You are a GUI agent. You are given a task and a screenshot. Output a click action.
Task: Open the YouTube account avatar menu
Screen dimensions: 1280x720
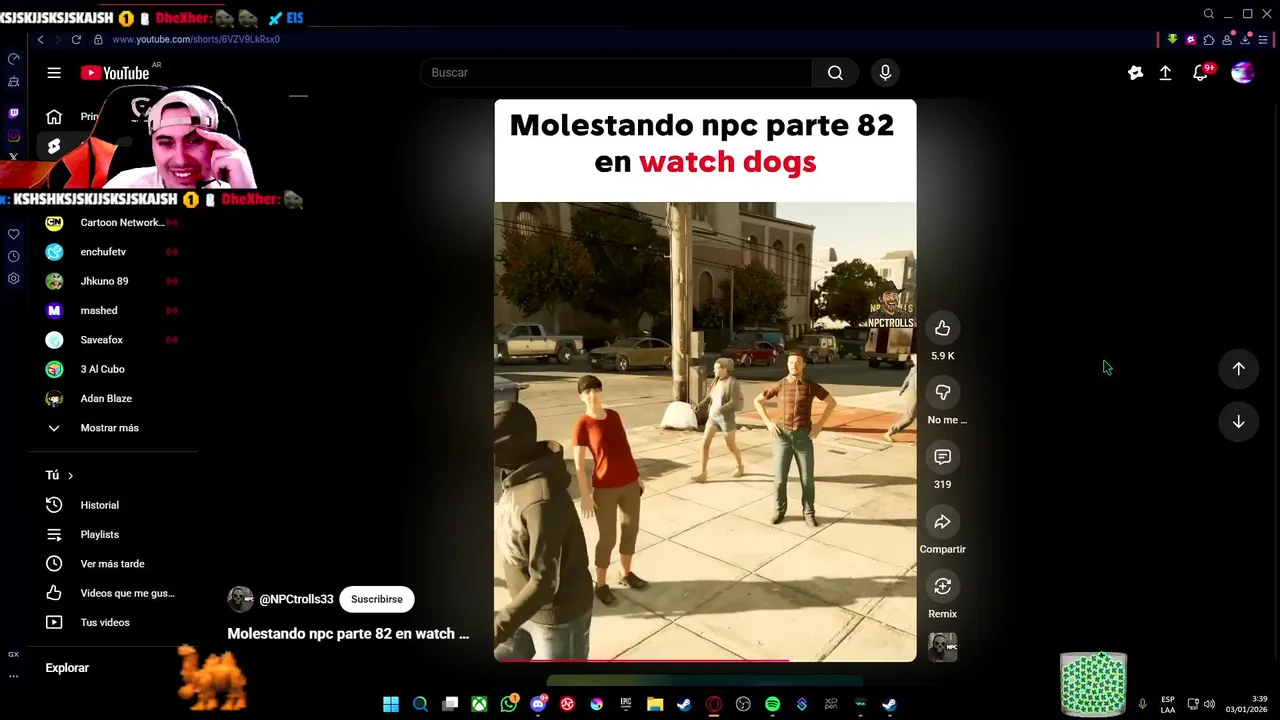[x=1242, y=73]
